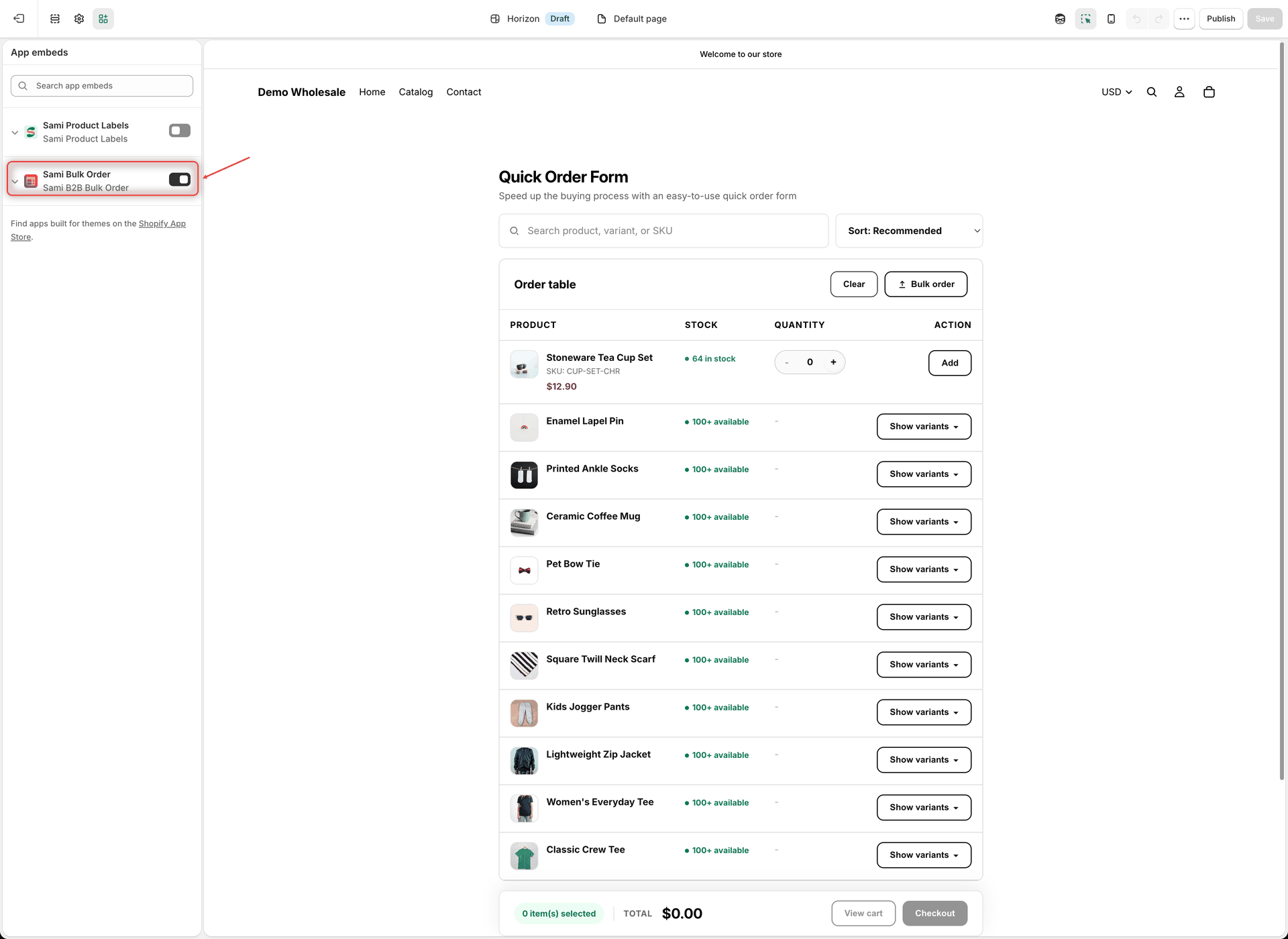Image resolution: width=1288 pixels, height=939 pixels.
Task: Decrease Stoneware Tea Cup Set quantity
Action: click(787, 362)
